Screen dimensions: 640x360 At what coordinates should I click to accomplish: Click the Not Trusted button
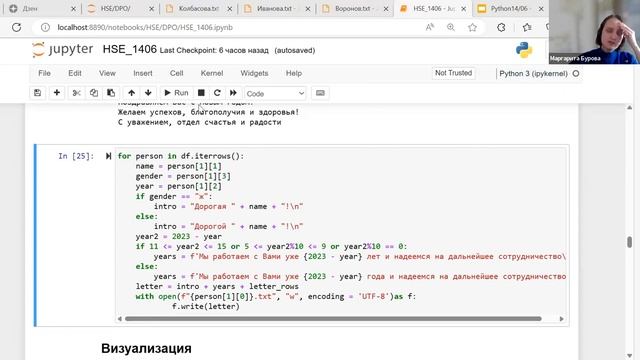(453, 73)
